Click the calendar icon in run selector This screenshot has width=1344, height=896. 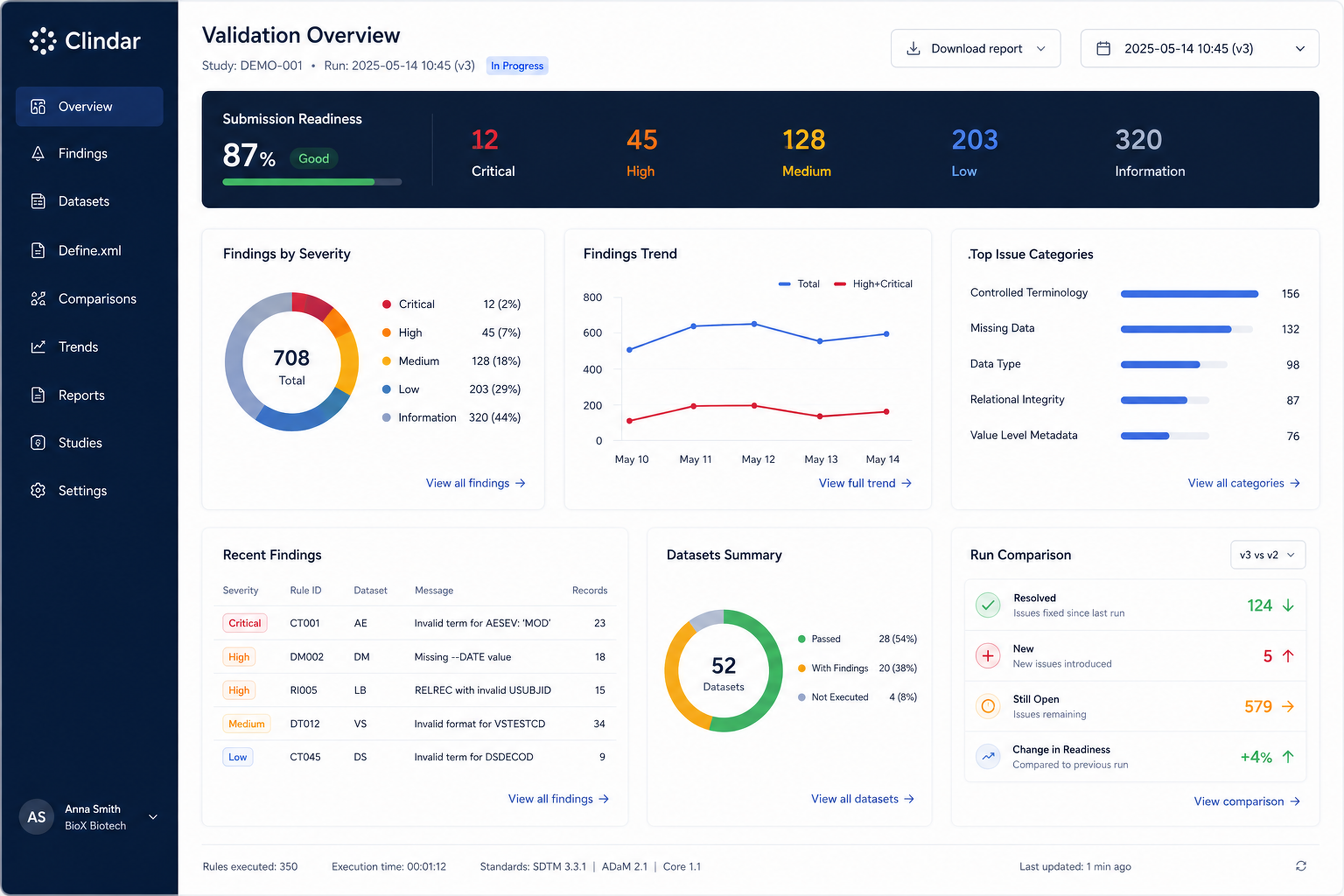[x=1103, y=49]
